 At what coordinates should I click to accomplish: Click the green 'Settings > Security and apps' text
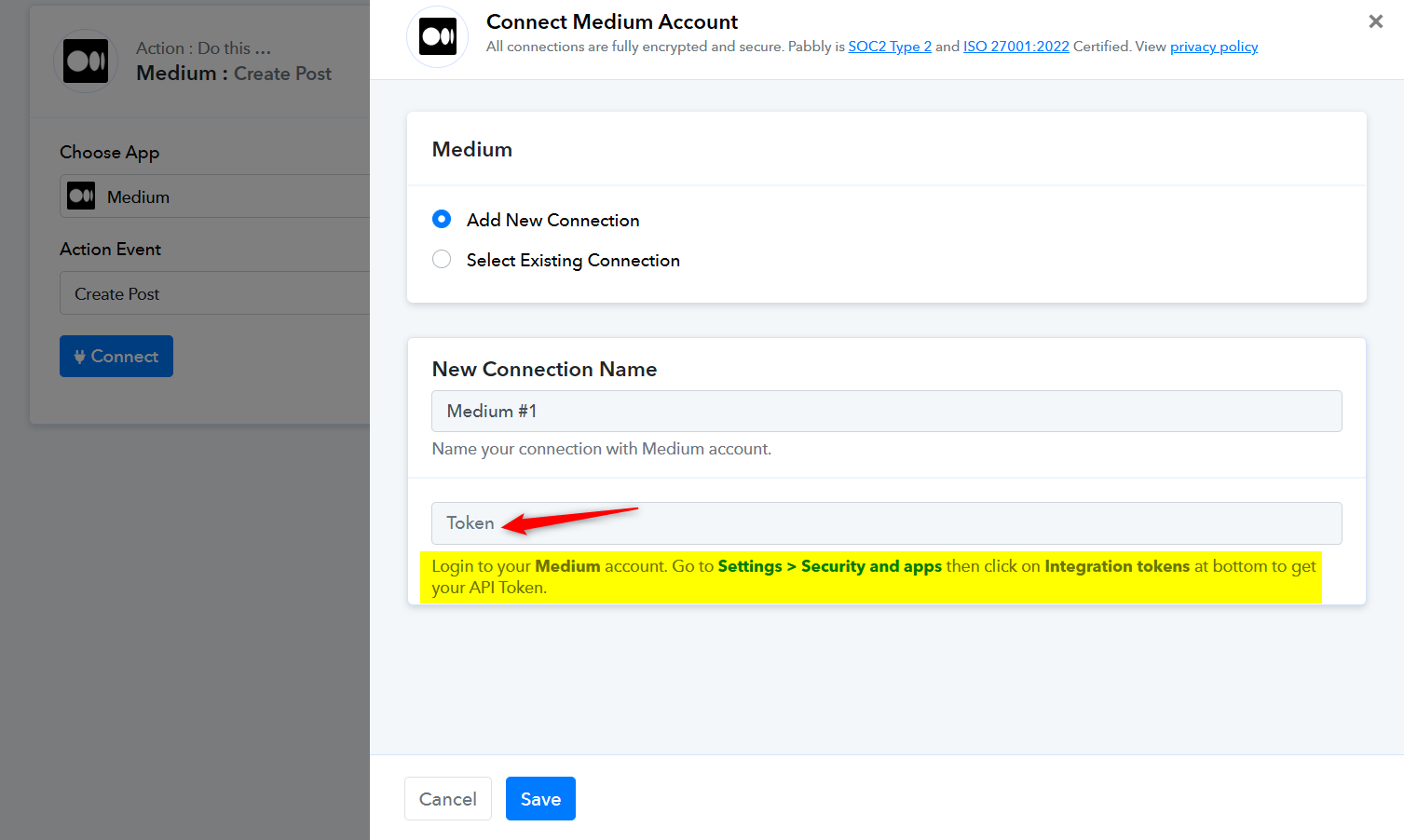pos(829,566)
